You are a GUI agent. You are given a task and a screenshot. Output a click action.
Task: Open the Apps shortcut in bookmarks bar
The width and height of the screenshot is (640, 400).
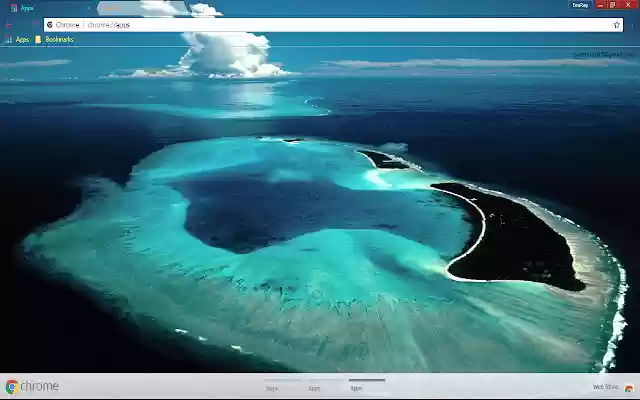click(x=17, y=40)
